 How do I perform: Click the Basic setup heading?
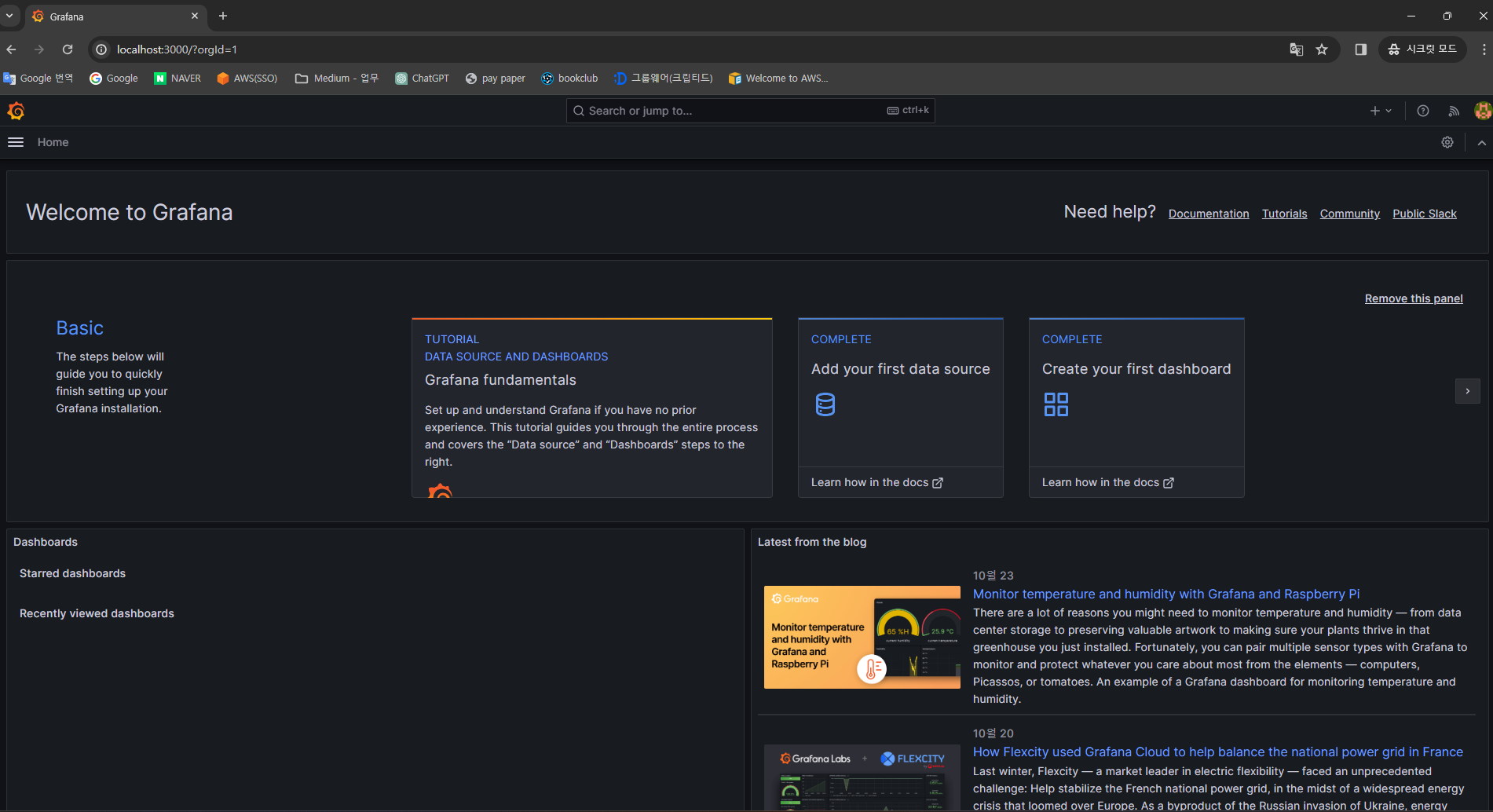click(79, 328)
